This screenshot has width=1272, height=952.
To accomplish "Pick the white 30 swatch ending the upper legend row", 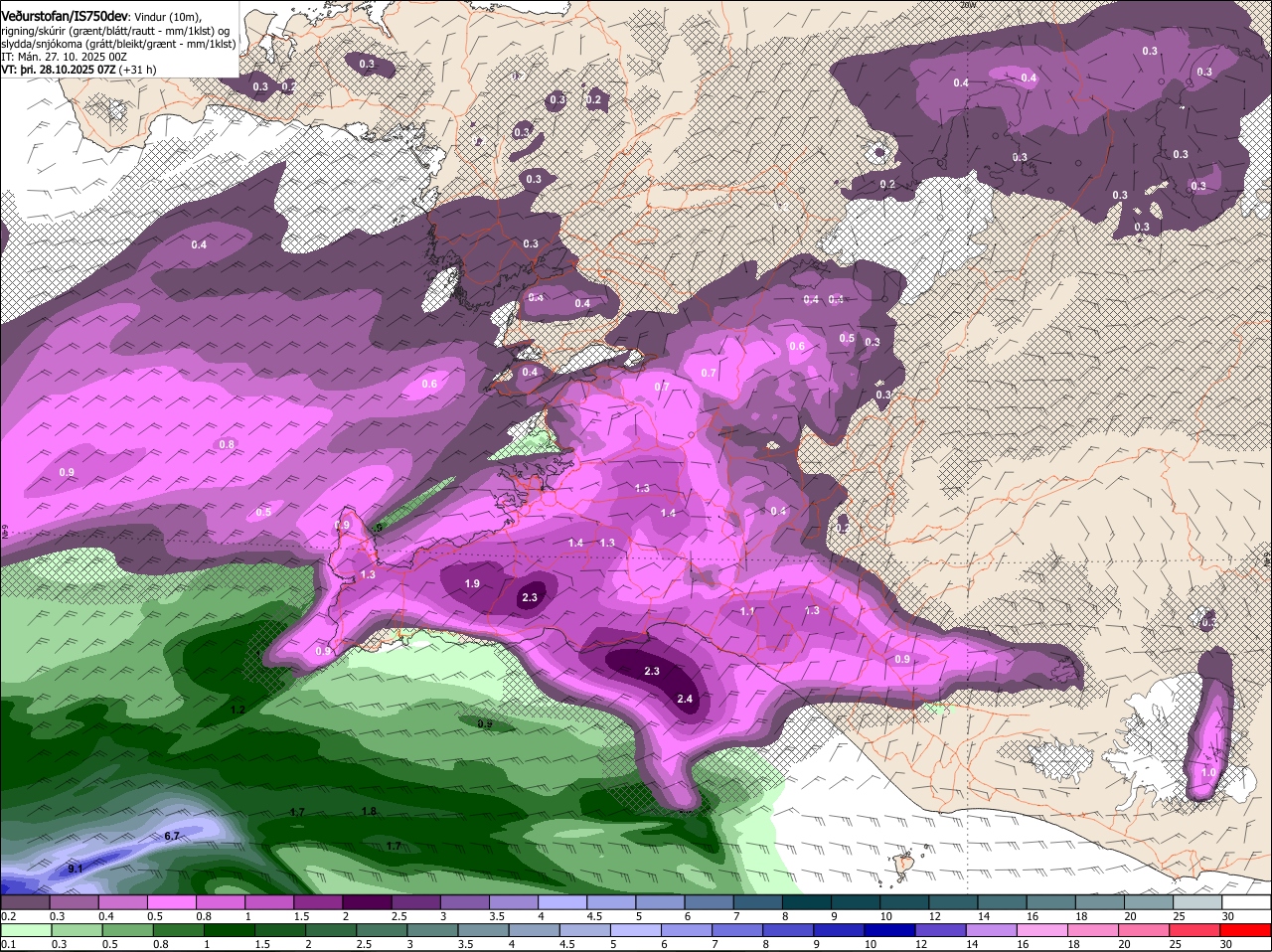I will (1246, 902).
